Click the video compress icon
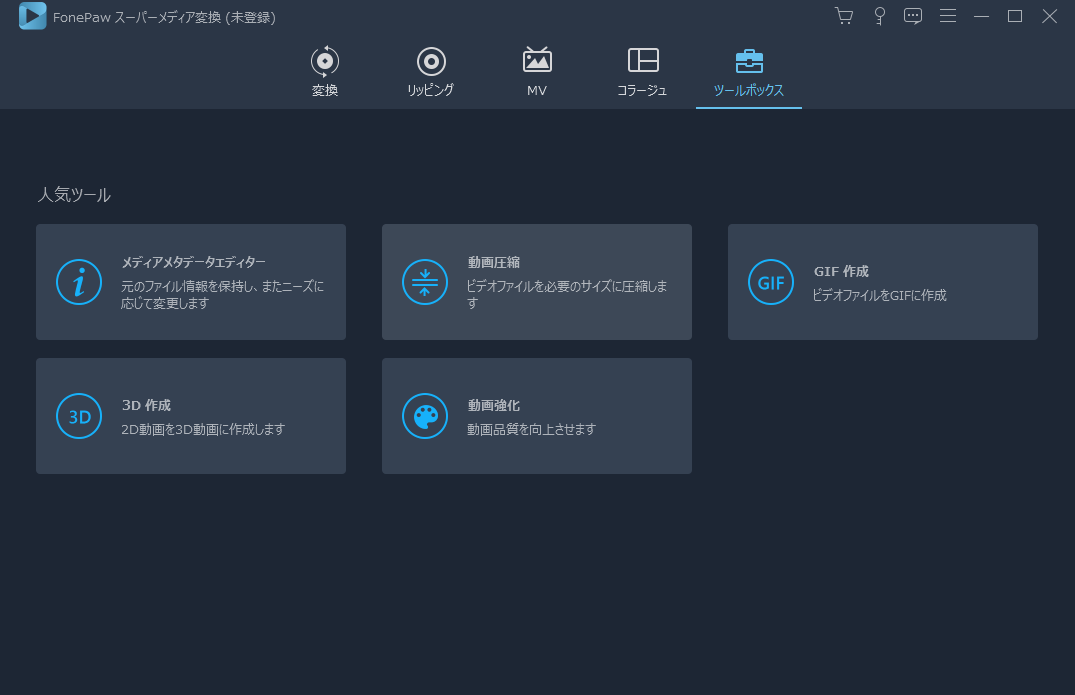This screenshot has height=695, width=1075. point(425,282)
